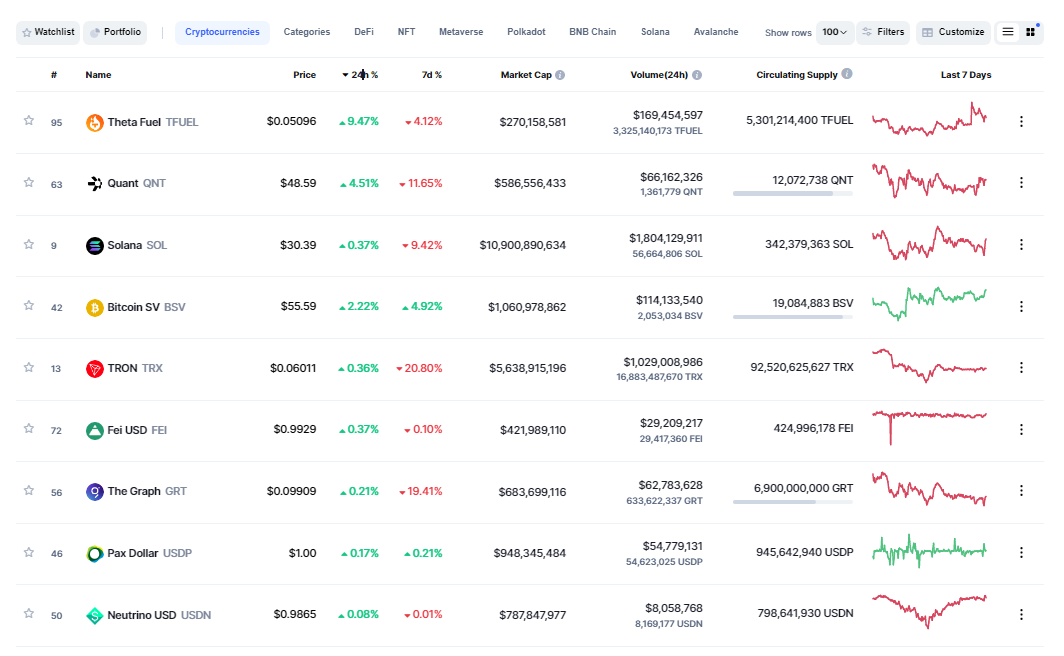The height and width of the screenshot is (656, 1064).
Task: Click the Bitcoin SV coin logo
Action: [x=94, y=307]
